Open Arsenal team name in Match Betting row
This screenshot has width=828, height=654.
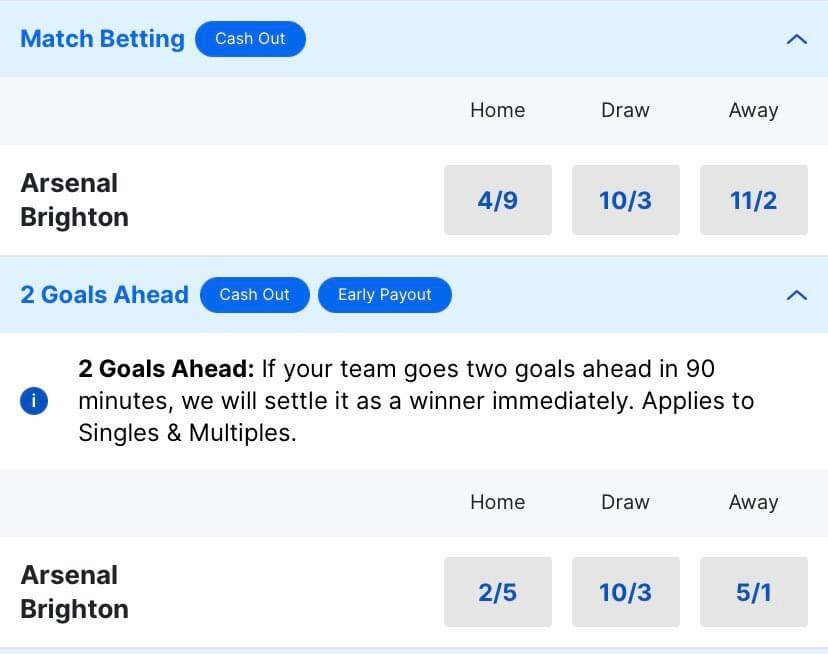pyautogui.click(x=69, y=183)
